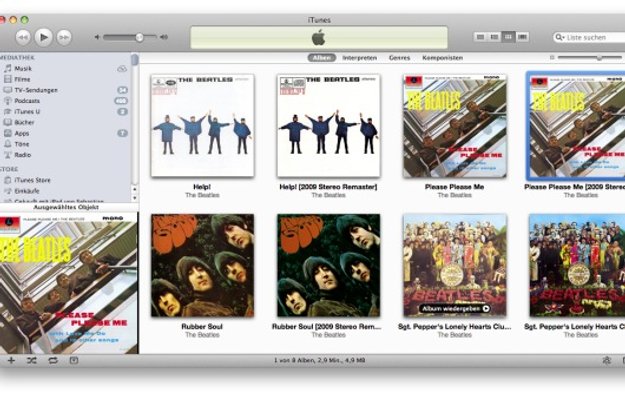Toggle shuffle playback at the bottom left
The height and width of the screenshot is (396, 625).
click(x=31, y=361)
